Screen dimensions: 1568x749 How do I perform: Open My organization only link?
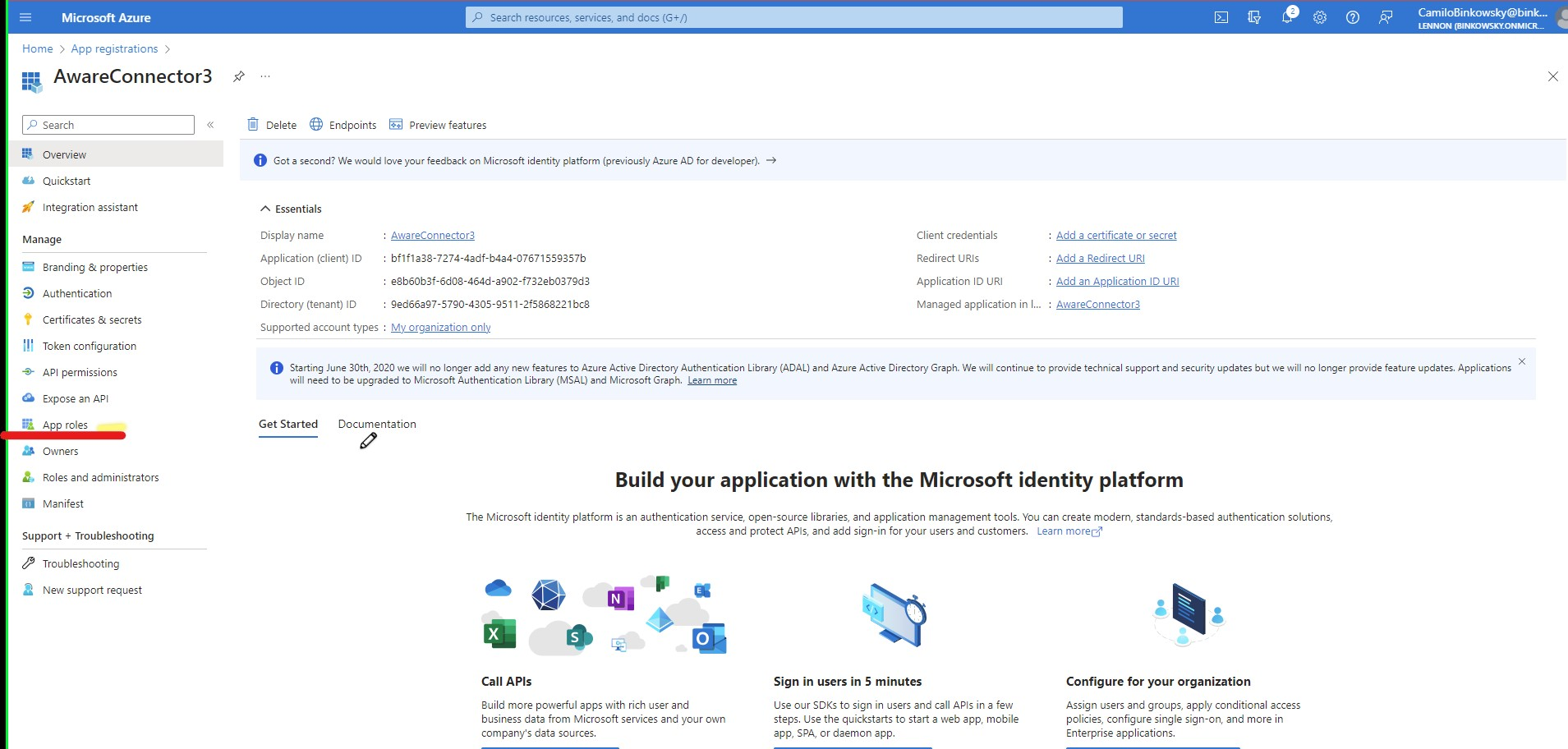coord(440,327)
